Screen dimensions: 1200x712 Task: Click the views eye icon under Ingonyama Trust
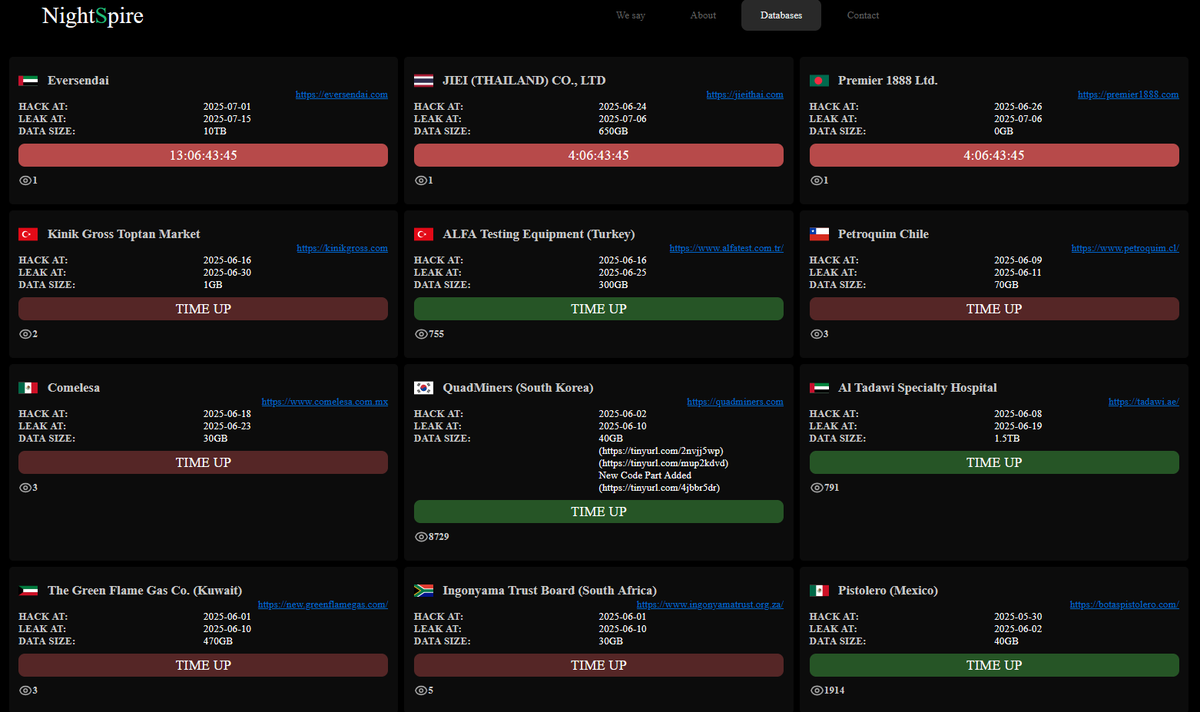421,691
